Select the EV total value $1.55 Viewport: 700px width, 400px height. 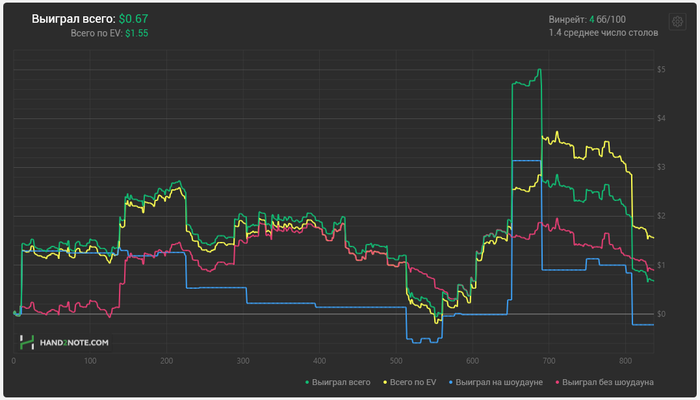137,33
